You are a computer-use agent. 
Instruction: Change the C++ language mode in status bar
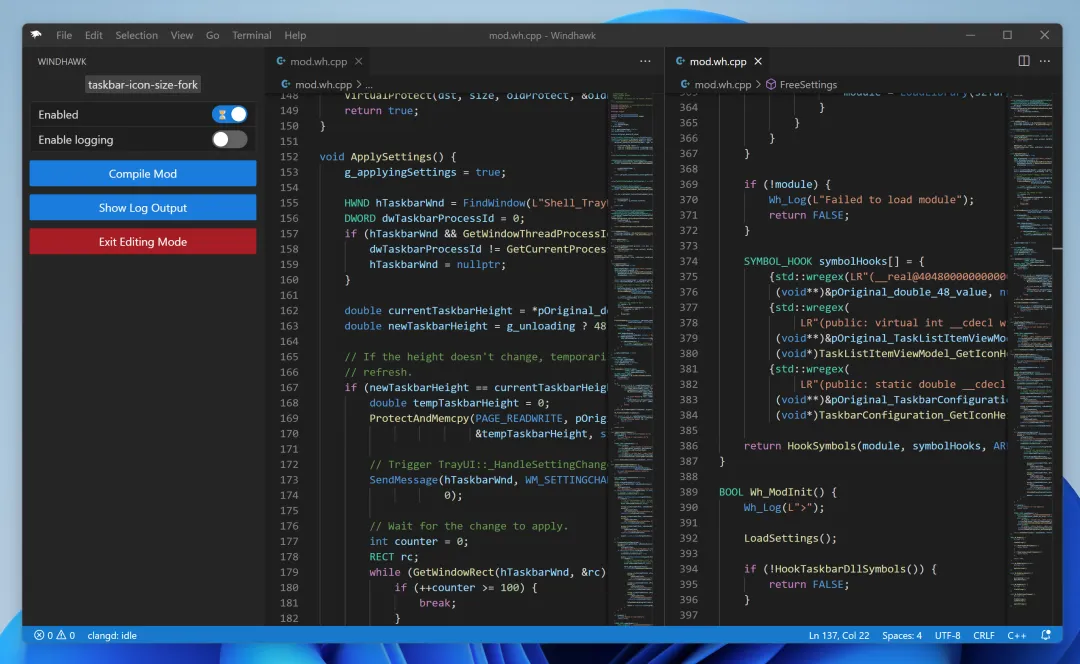pyautogui.click(x=1017, y=635)
